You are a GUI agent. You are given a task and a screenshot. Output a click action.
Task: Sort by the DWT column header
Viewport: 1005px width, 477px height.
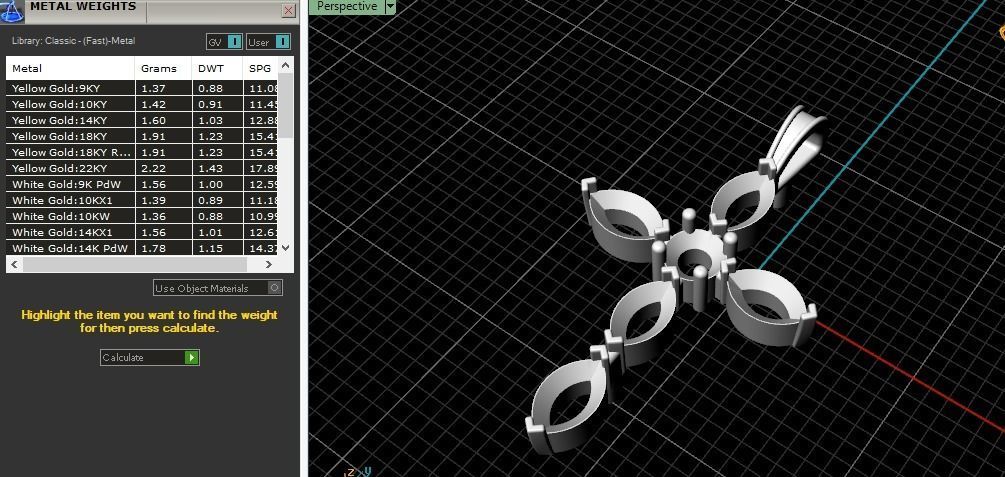point(217,69)
